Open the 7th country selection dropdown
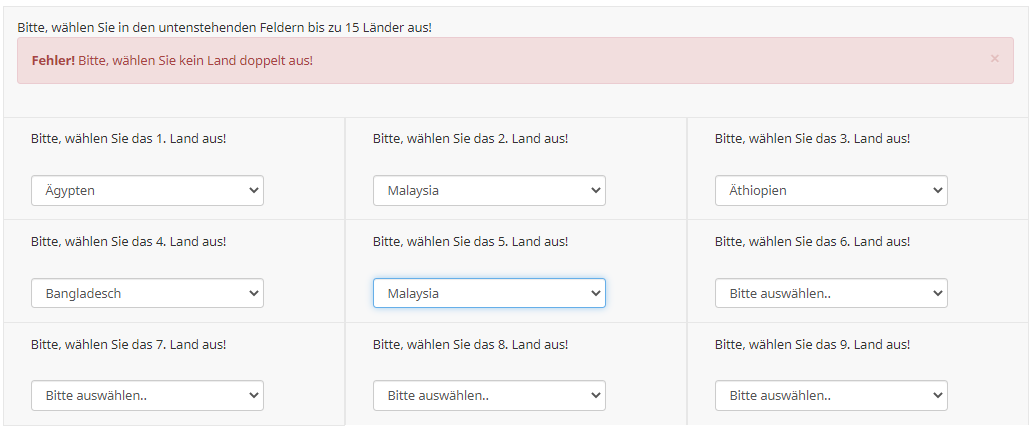 147,395
